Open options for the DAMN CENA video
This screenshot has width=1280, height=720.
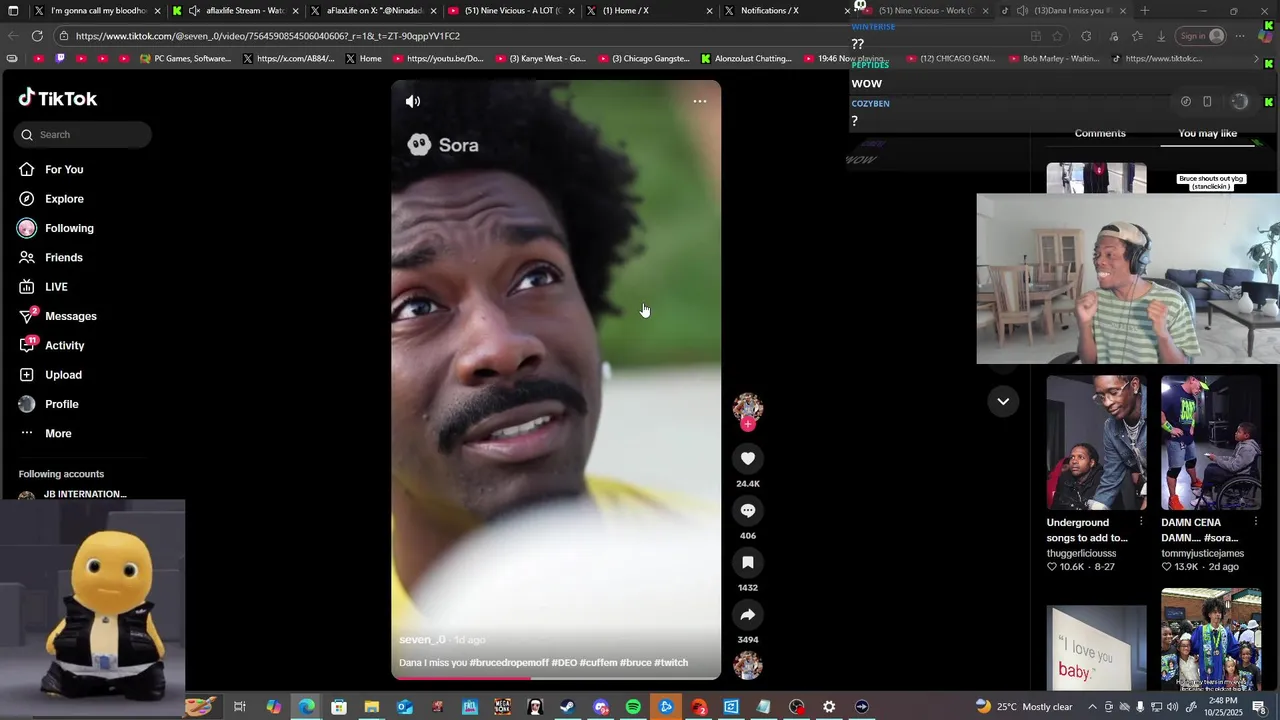click(1255, 522)
